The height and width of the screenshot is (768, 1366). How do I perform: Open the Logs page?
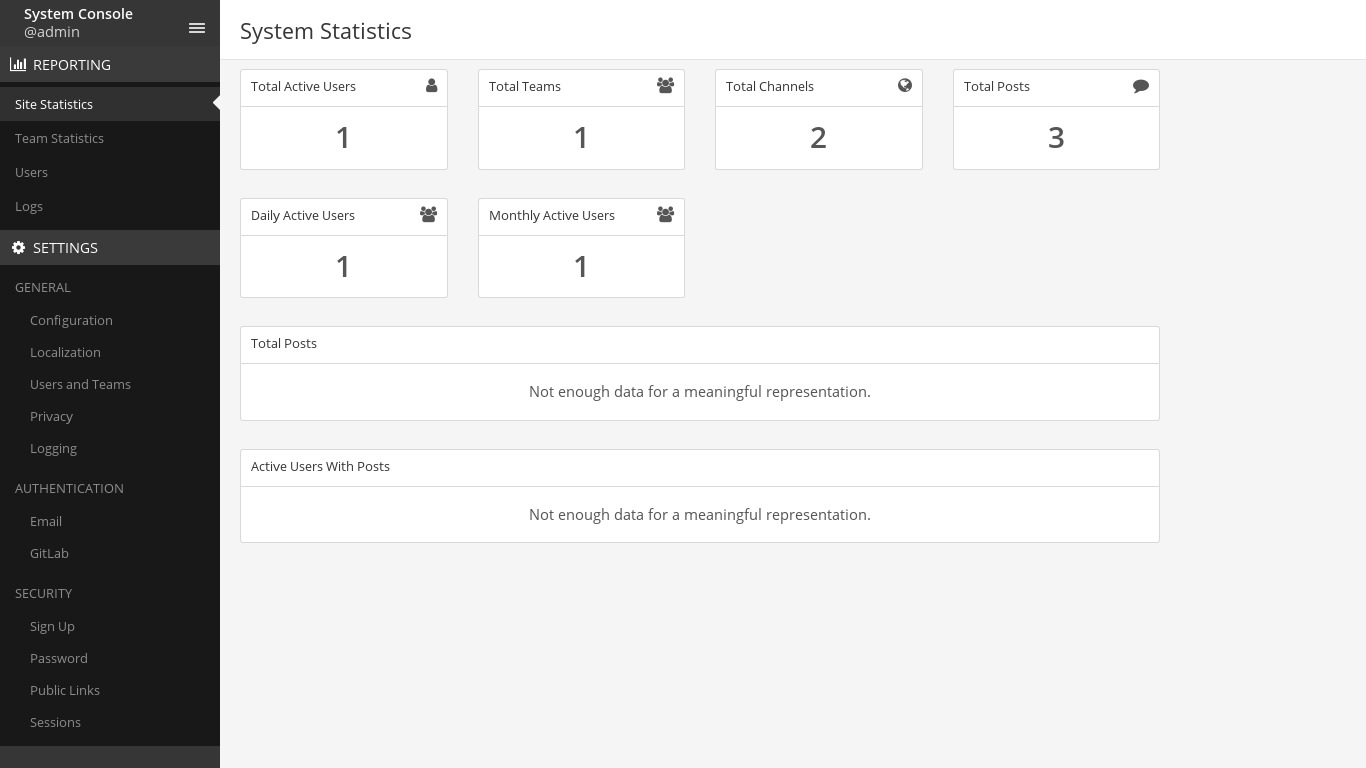[x=29, y=206]
